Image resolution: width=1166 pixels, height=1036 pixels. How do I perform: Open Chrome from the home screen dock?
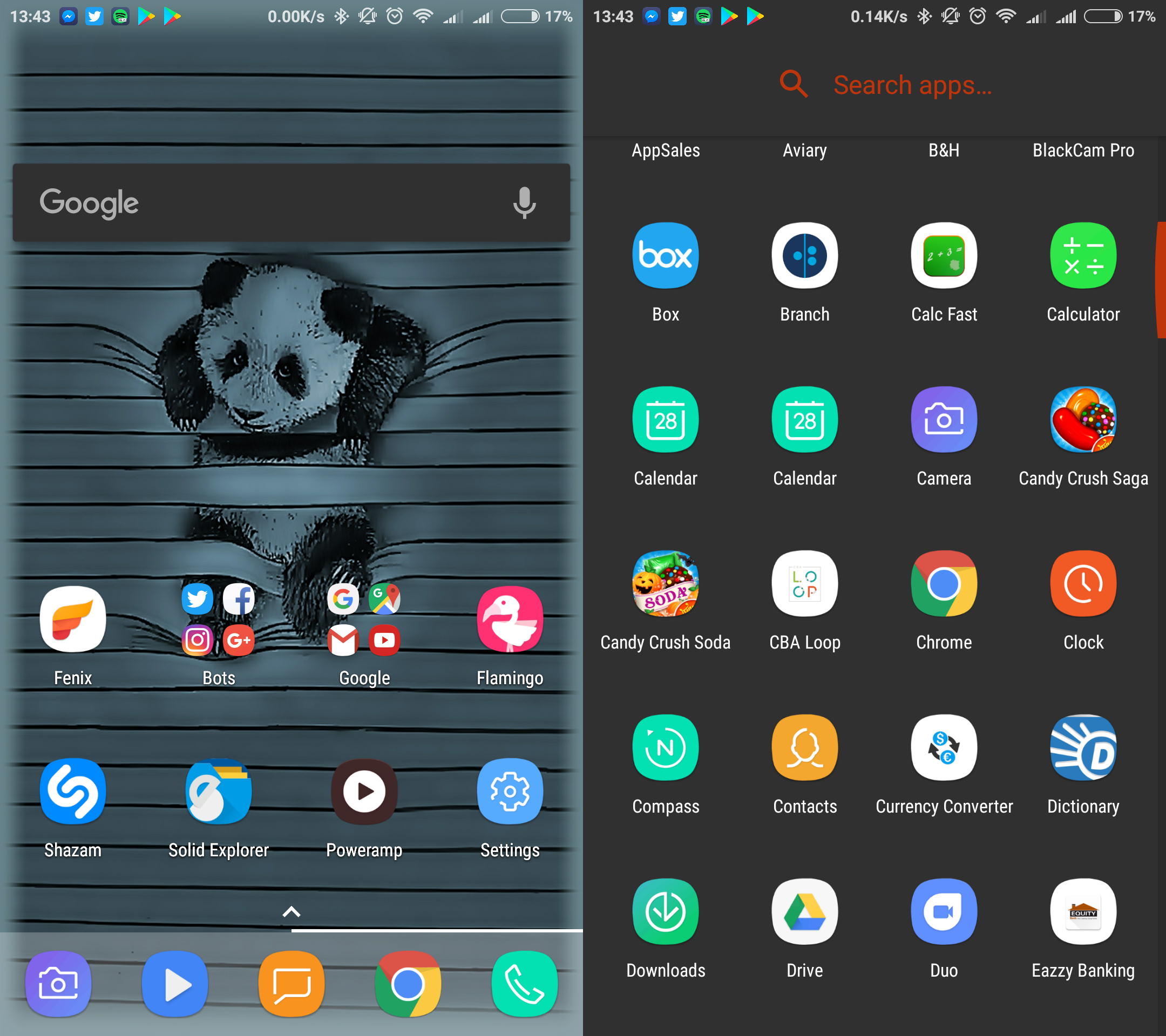[408, 984]
